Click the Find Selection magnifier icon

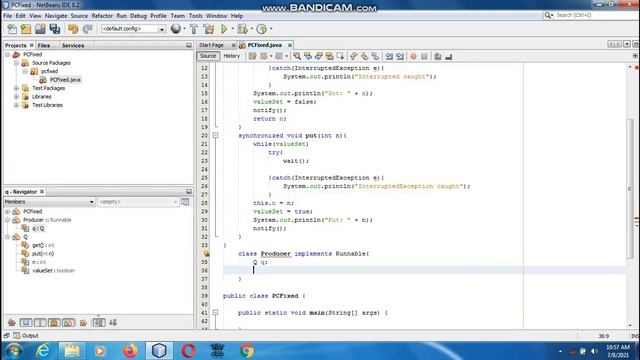click(x=297, y=56)
